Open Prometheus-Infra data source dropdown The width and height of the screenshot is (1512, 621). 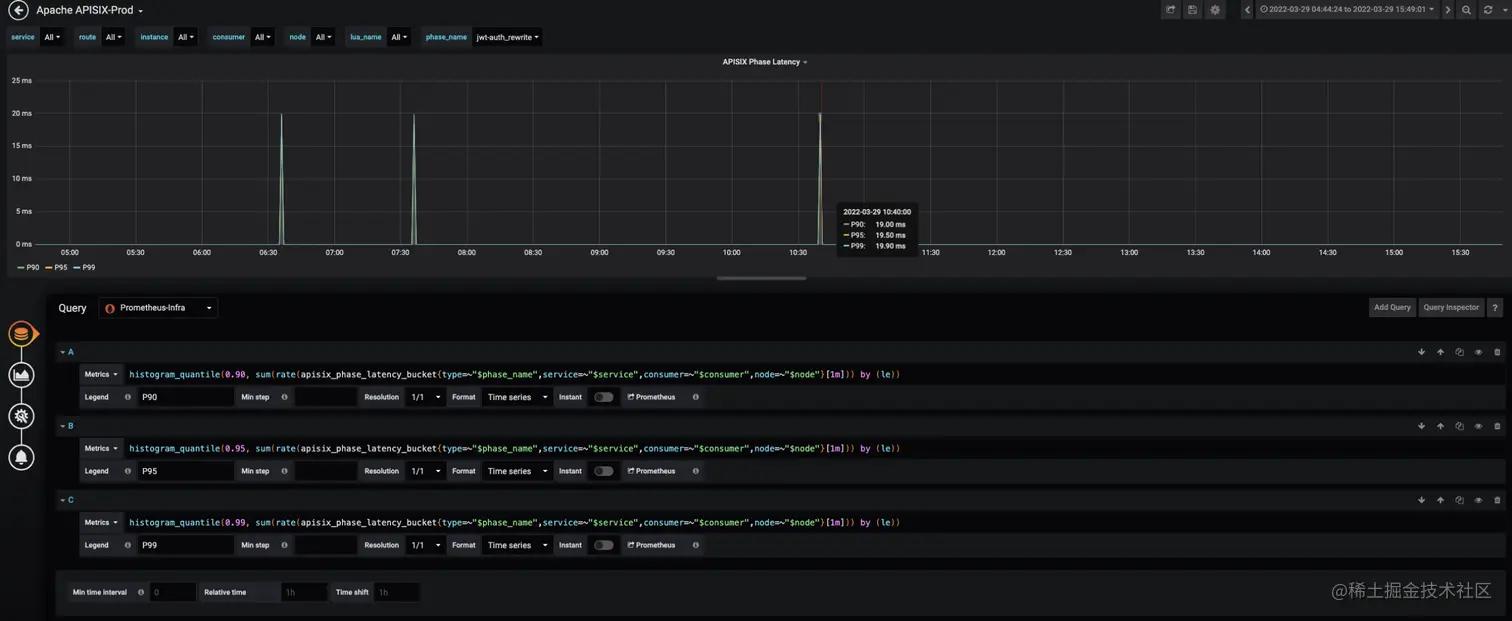coord(158,308)
